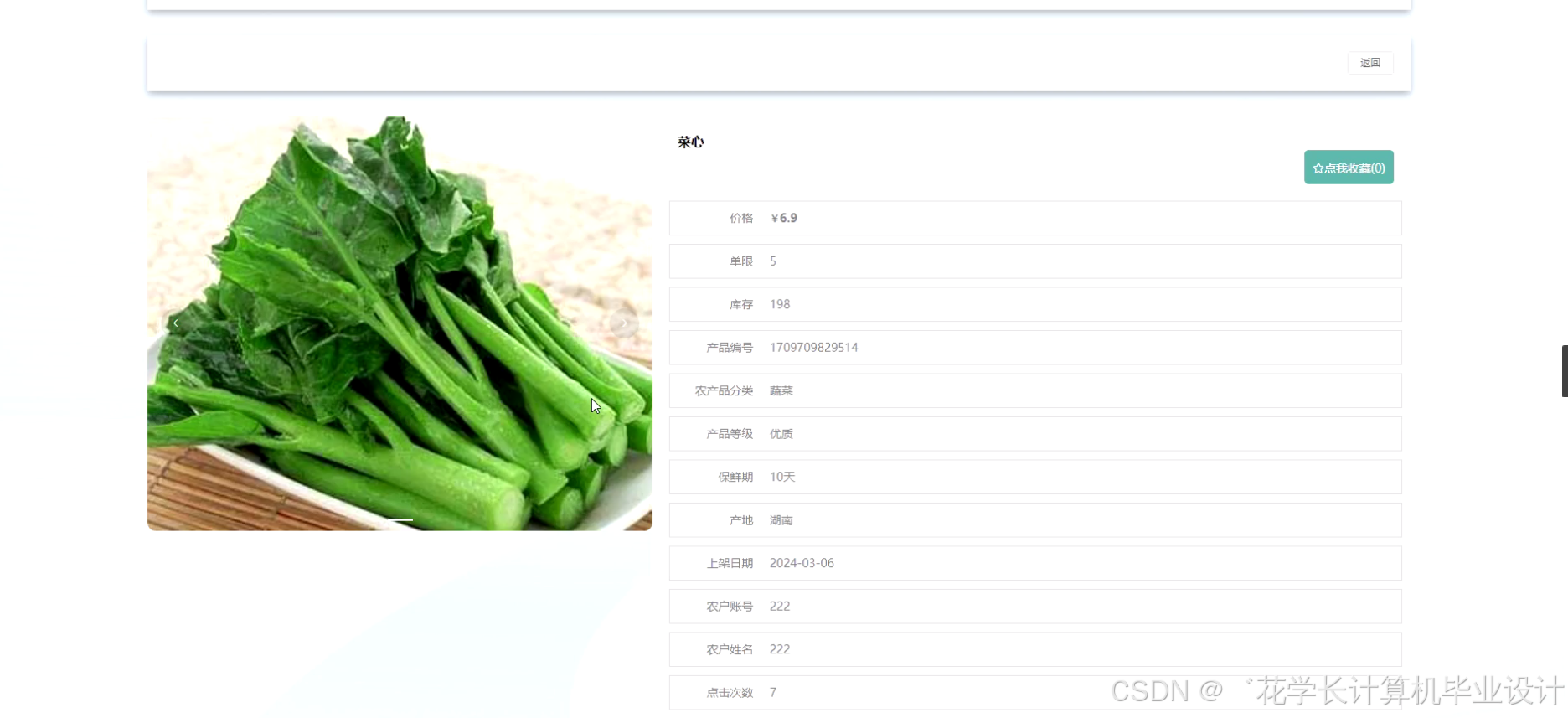Select the product title 菜心
This screenshot has height=718, width=1568.
(x=691, y=142)
